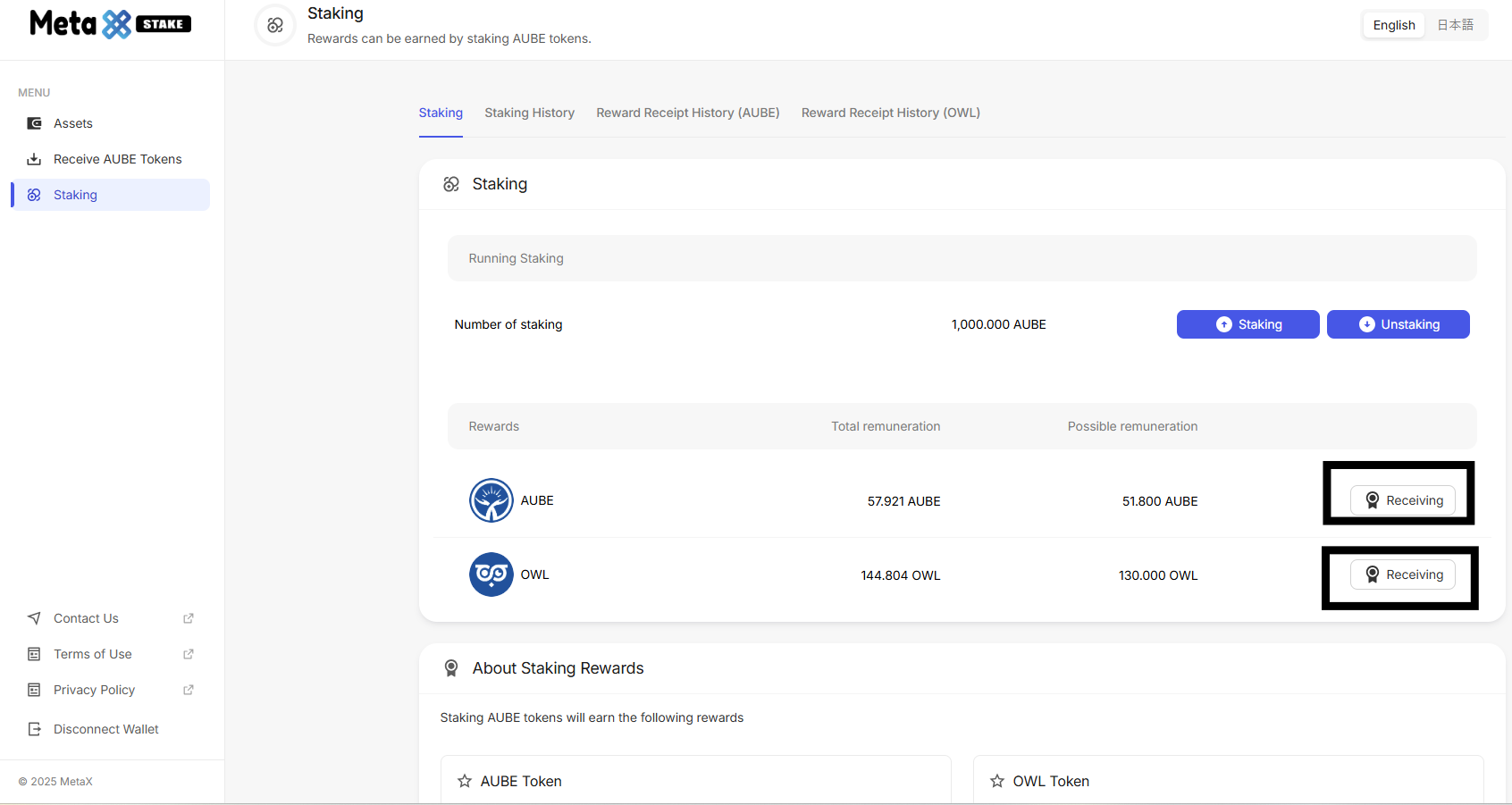This screenshot has height=805, width=1512.
Task: Claim OWL rewards with Receiving button
Action: [x=1402, y=574]
